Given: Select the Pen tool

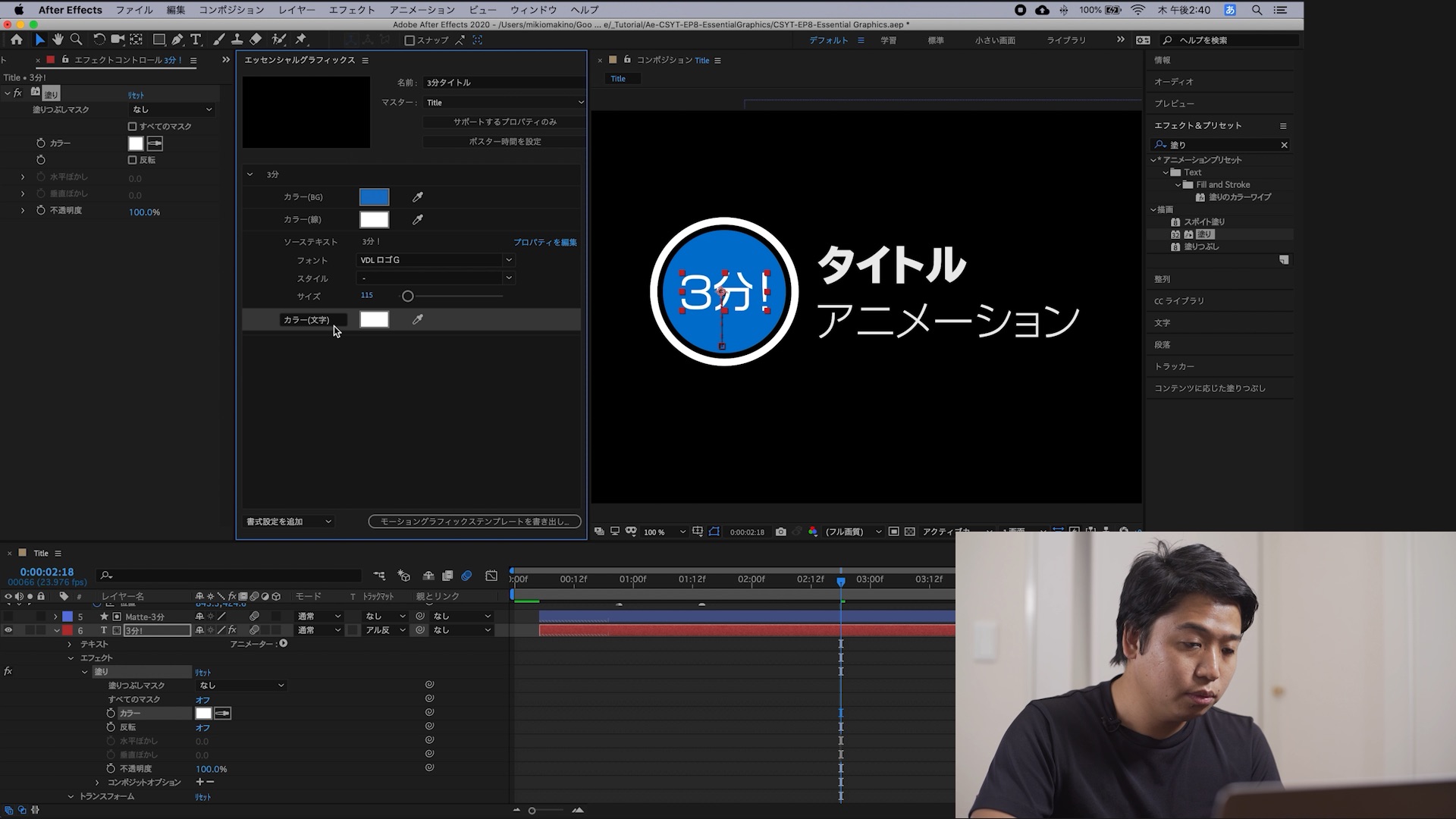Looking at the screenshot, I should click(177, 39).
